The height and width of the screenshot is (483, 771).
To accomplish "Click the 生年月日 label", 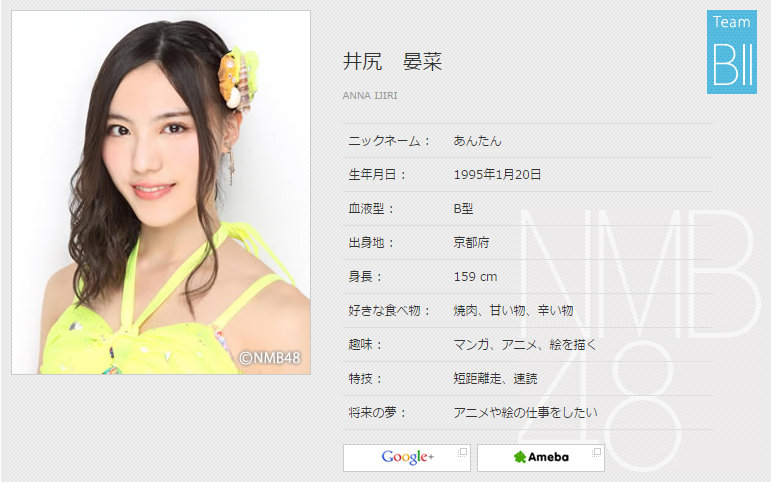I will [x=377, y=175].
